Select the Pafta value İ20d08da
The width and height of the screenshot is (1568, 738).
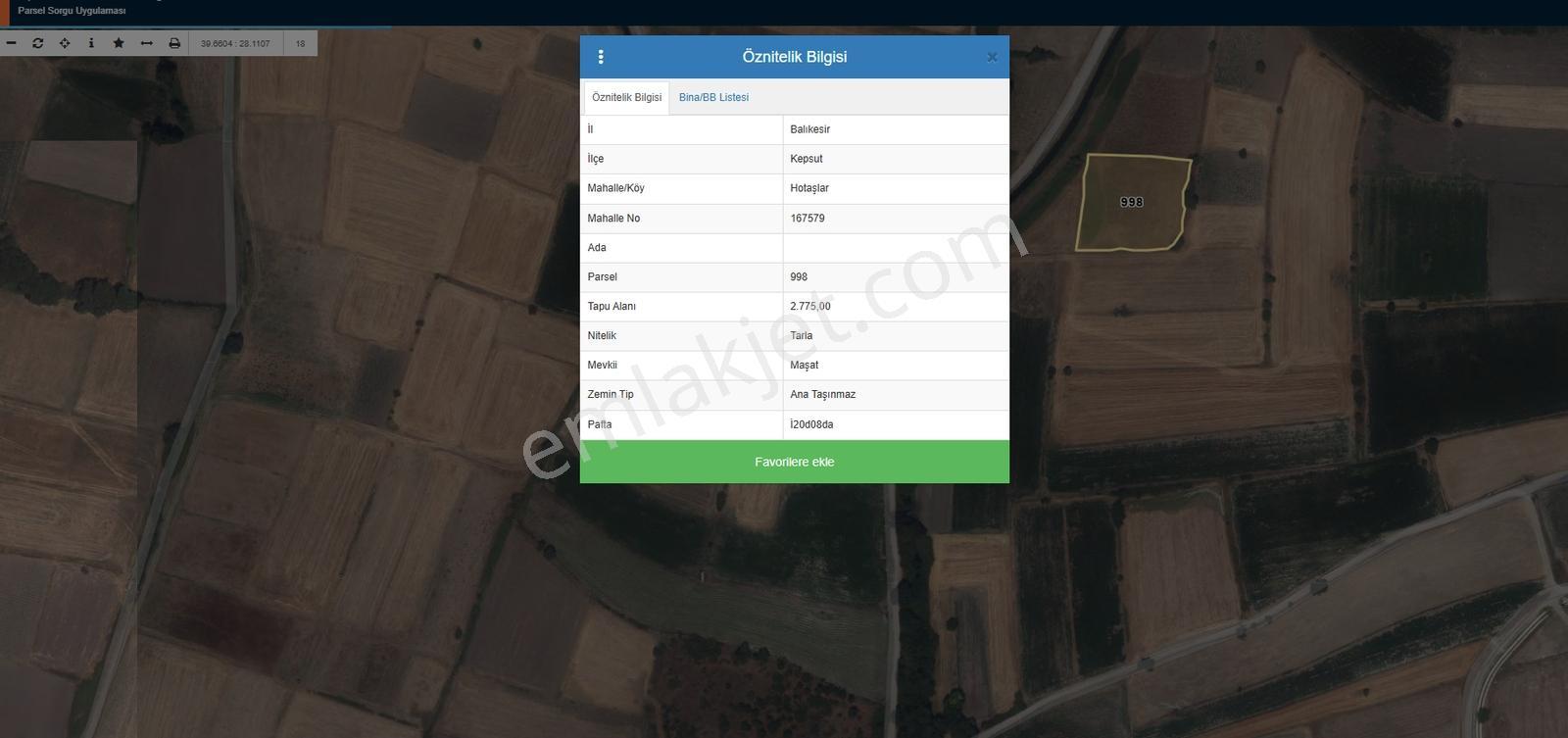coord(811,424)
